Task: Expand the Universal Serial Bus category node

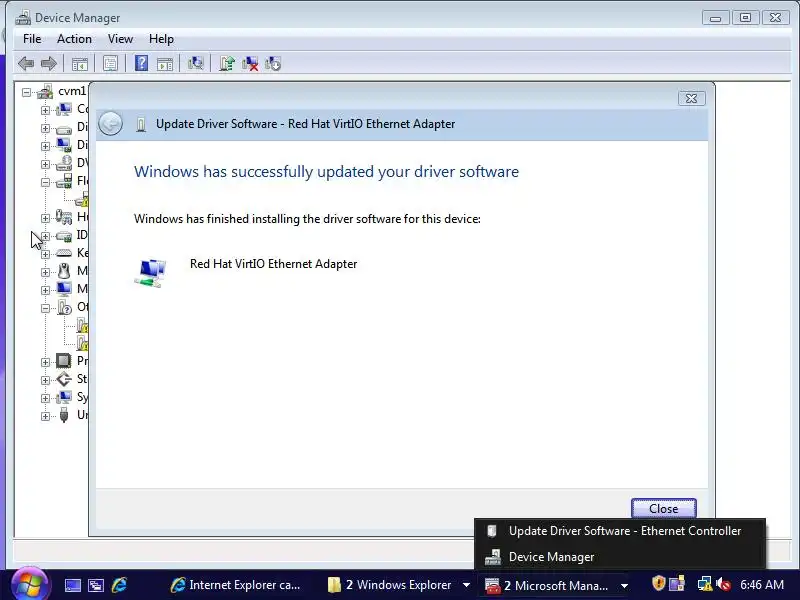Action: coord(45,416)
